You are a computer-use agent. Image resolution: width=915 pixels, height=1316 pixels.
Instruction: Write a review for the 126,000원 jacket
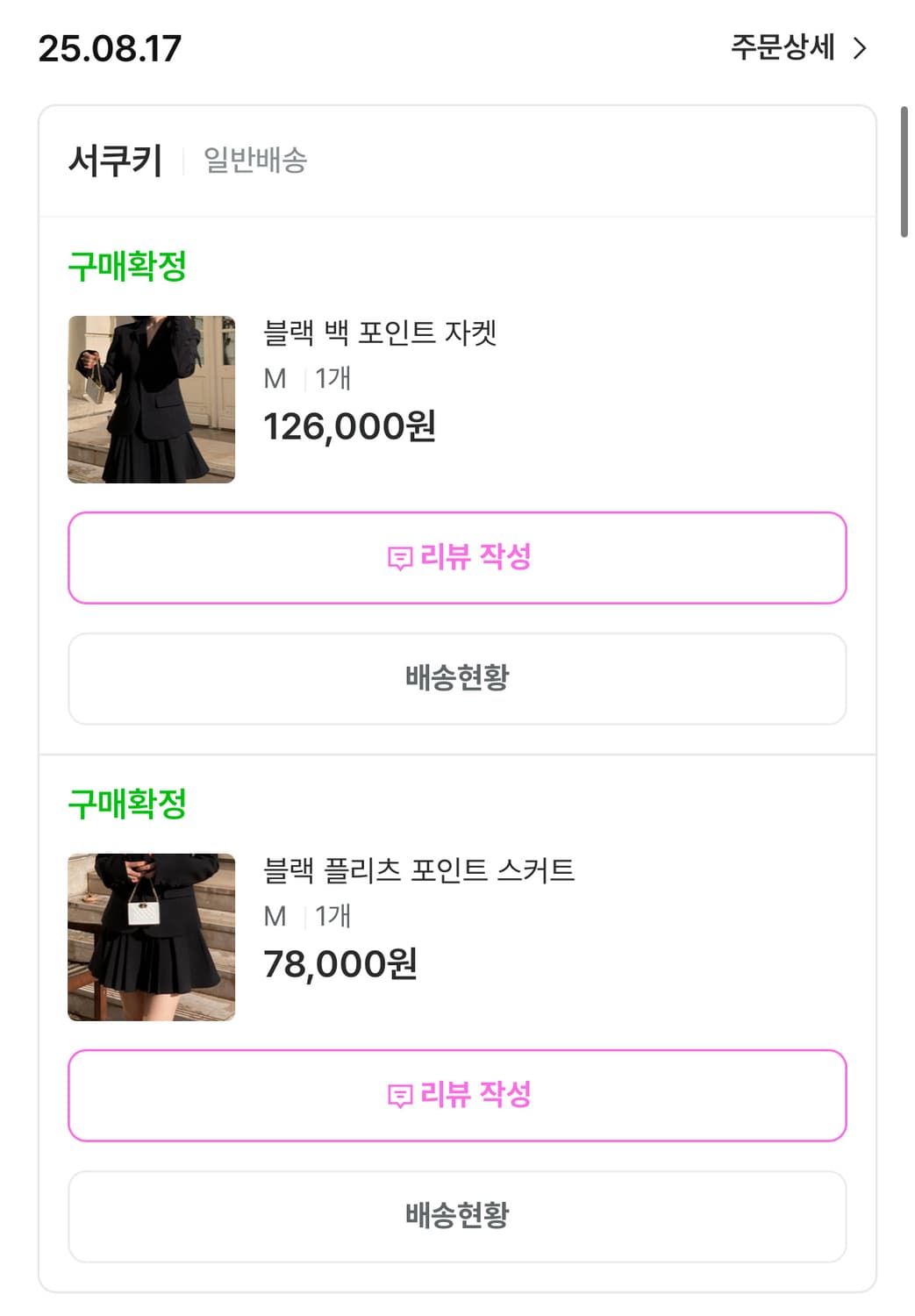tap(457, 558)
